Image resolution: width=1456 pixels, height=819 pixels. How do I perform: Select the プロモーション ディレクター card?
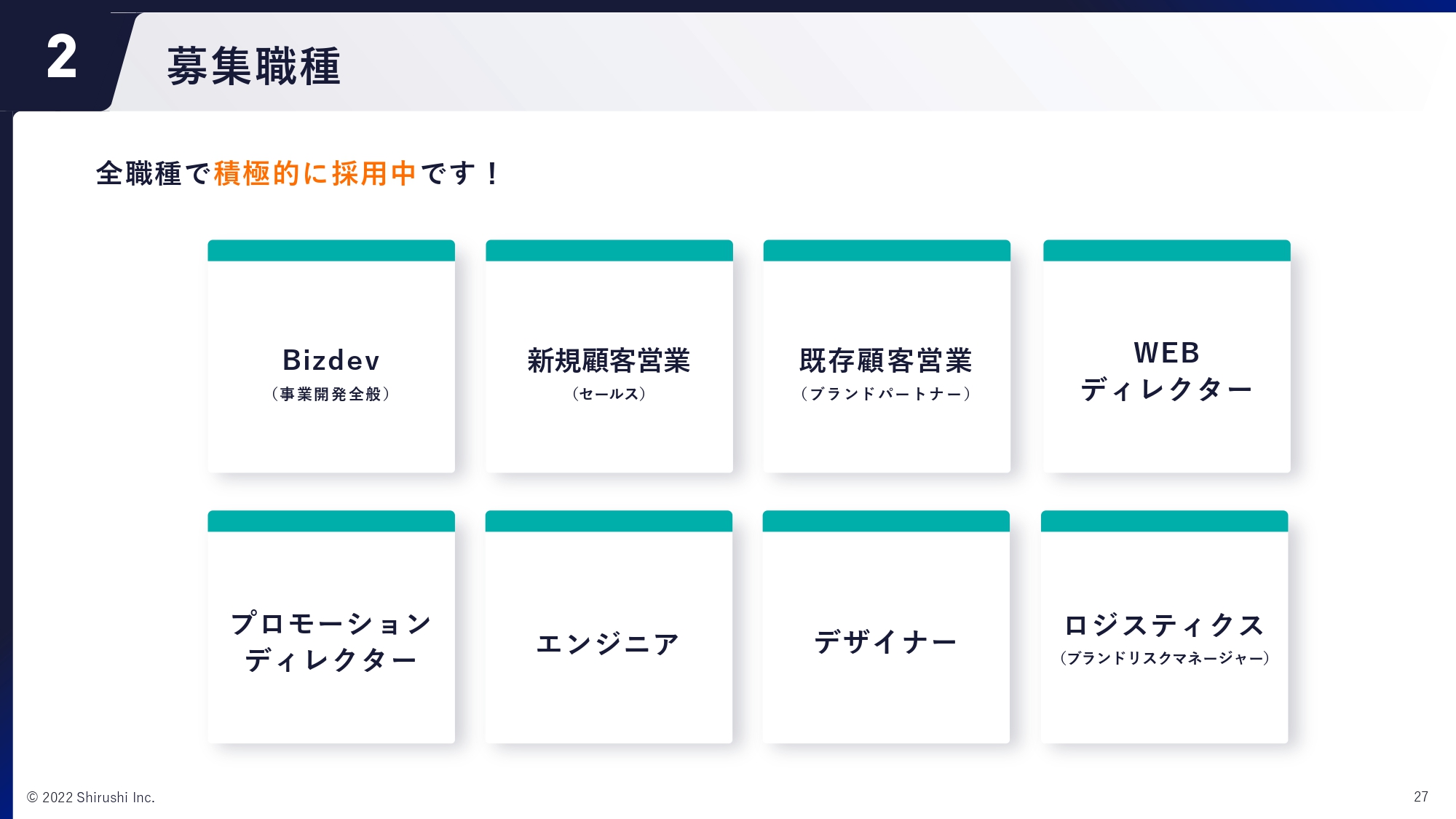coord(331,627)
